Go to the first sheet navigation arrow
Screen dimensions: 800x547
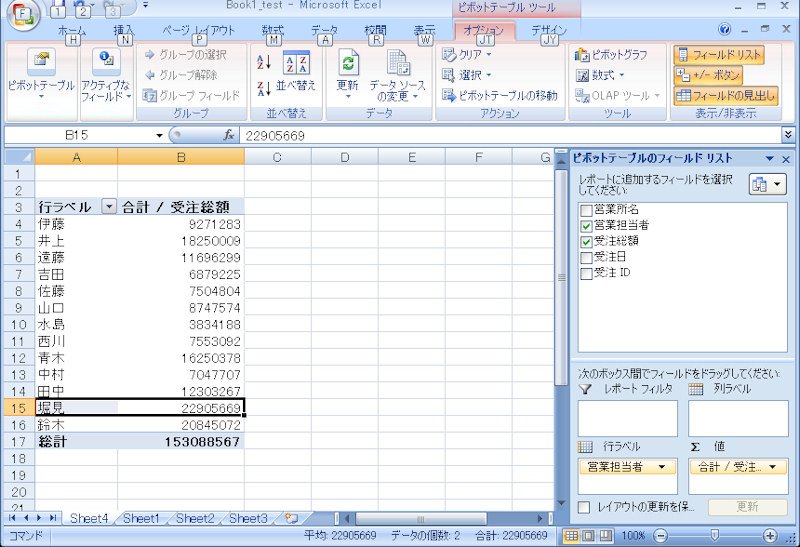pyautogui.click(x=12, y=518)
